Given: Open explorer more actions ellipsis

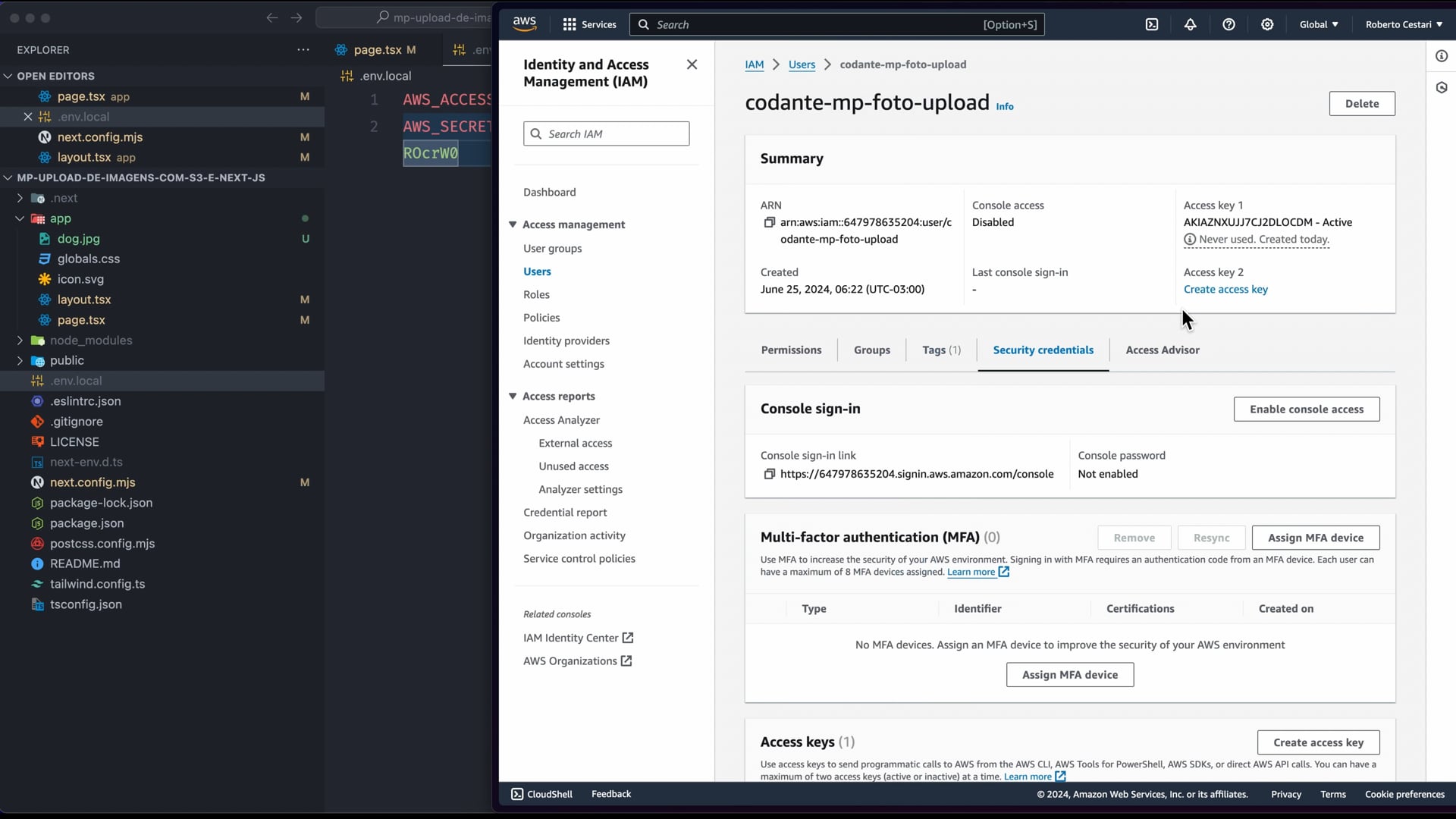Looking at the screenshot, I should click(303, 50).
